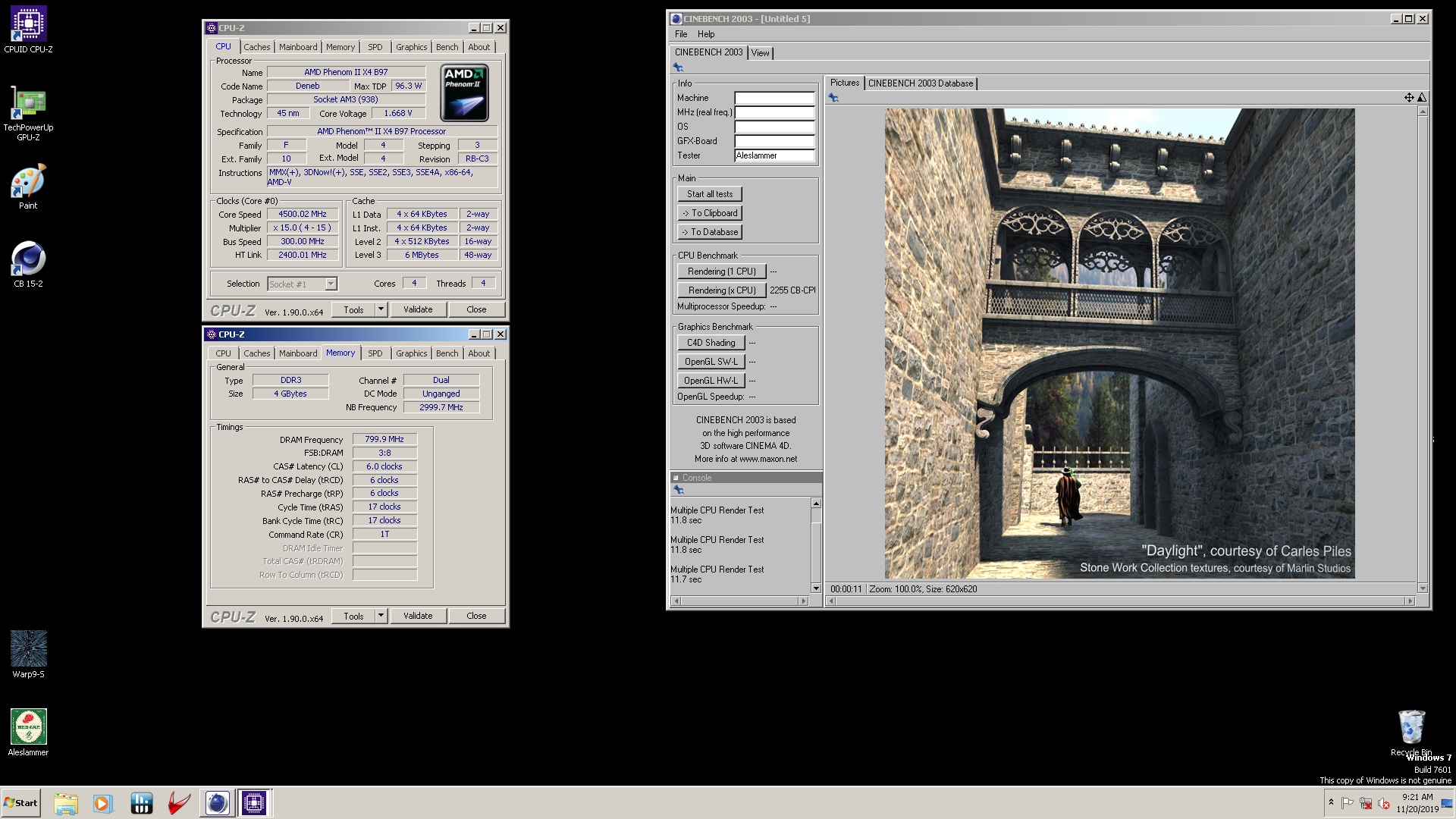Click the To Clipboard button
The width and height of the screenshot is (1456, 819).
pos(710,213)
